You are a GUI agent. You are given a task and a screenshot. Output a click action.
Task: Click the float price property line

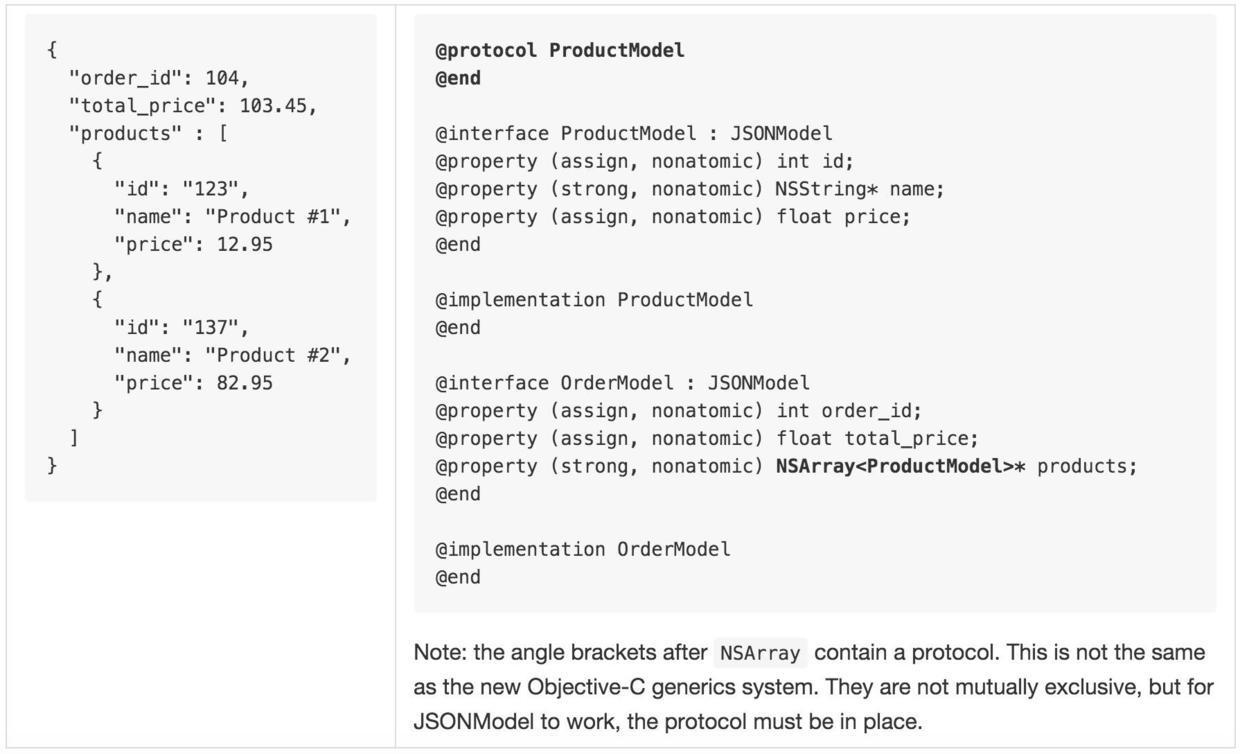click(673, 216)
